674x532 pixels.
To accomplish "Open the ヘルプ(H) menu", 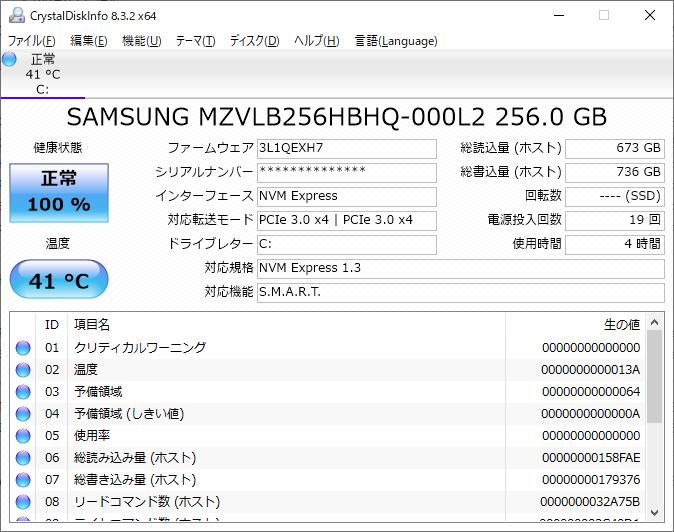I will coord(317,41).
